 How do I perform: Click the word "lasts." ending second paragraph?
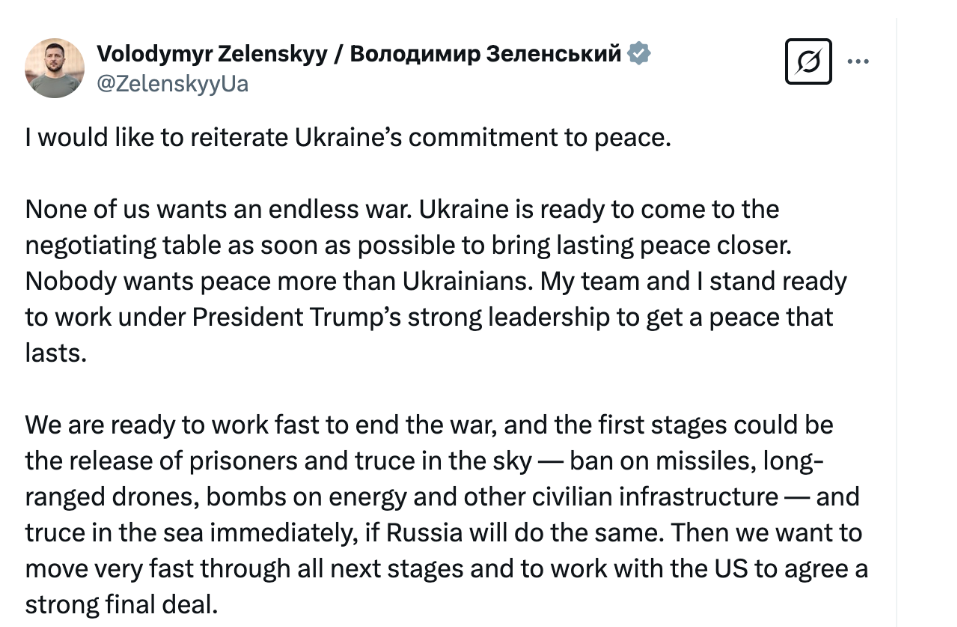pyautogui.click(x=56, y=354)
